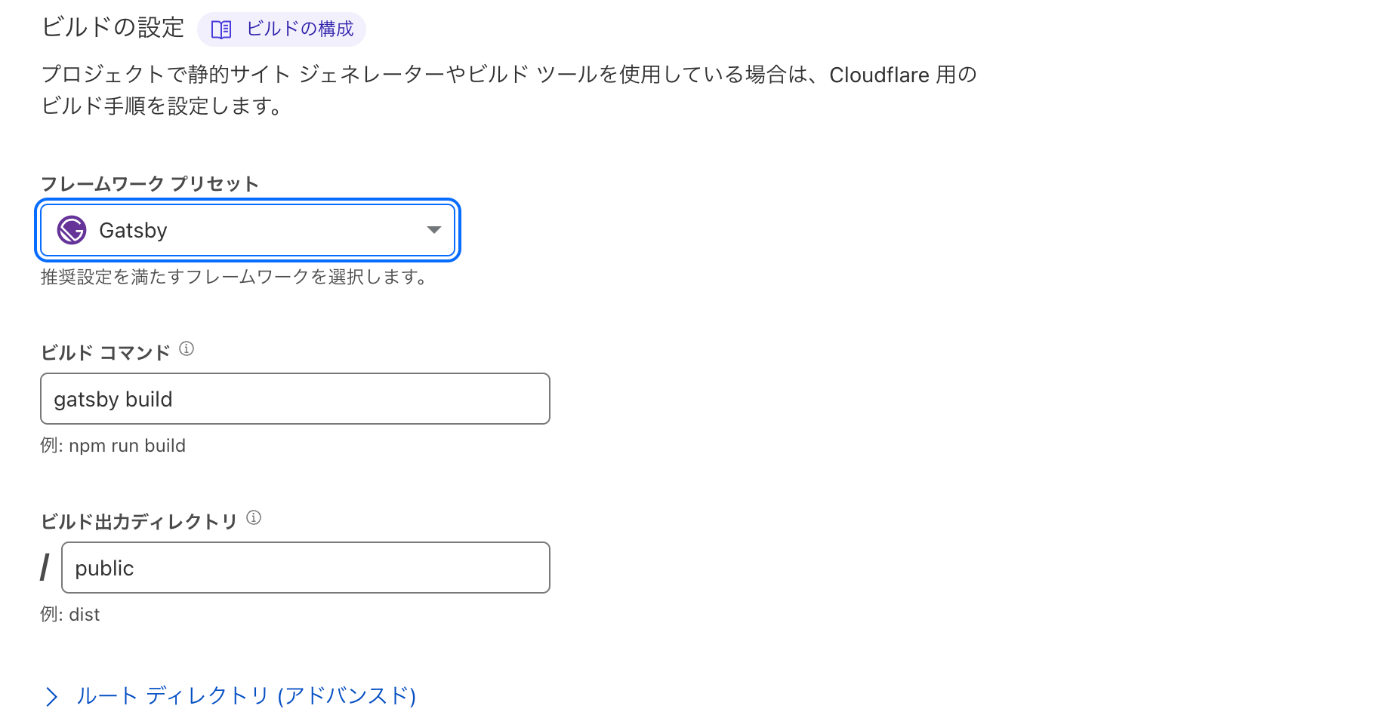Click the book icon in ビルドの構成 badge

click(221, 30)
